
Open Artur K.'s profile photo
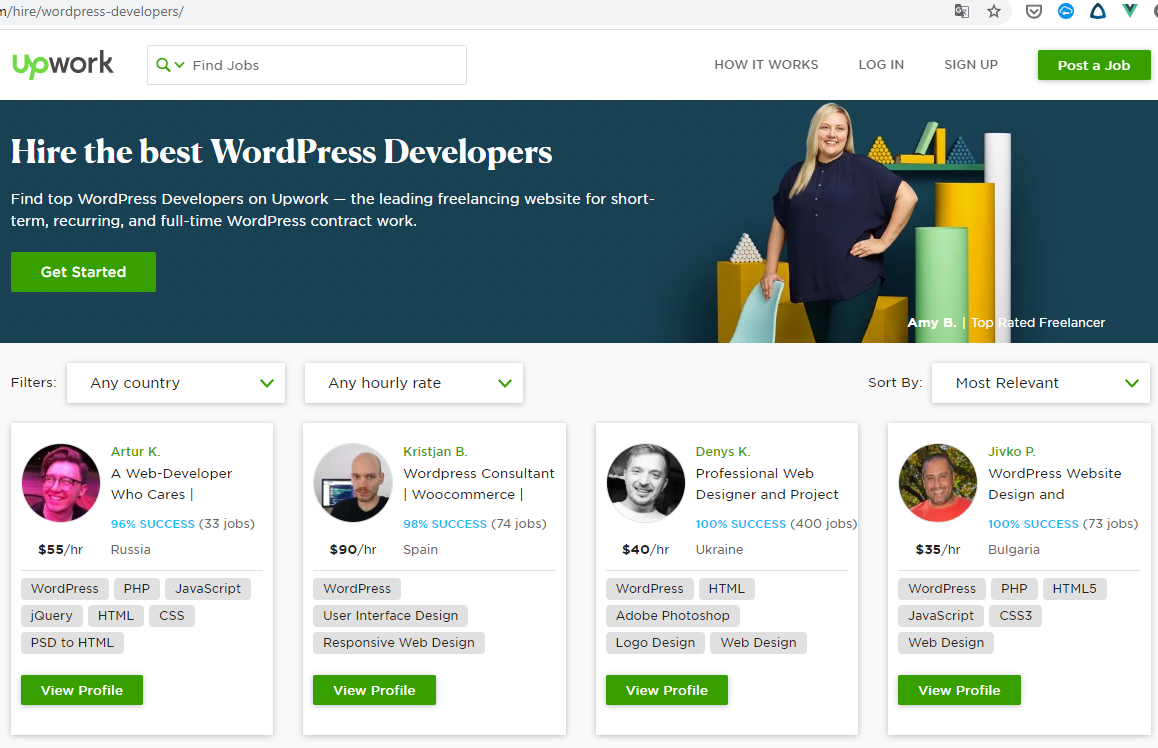tap(61, 483)
